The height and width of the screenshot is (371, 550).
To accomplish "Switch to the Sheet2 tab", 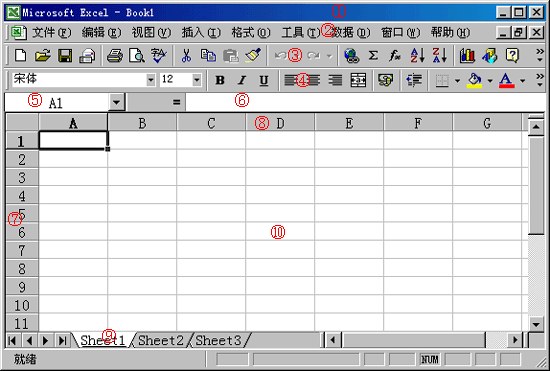I will pyautogui.click(x=161, y=340).
